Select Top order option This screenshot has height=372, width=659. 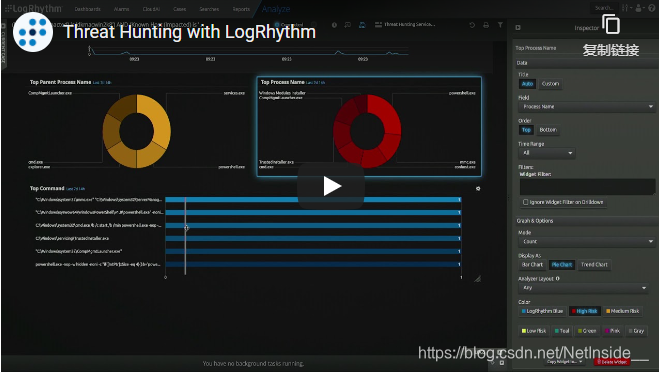pyautogui.click(x=526, y=130)
